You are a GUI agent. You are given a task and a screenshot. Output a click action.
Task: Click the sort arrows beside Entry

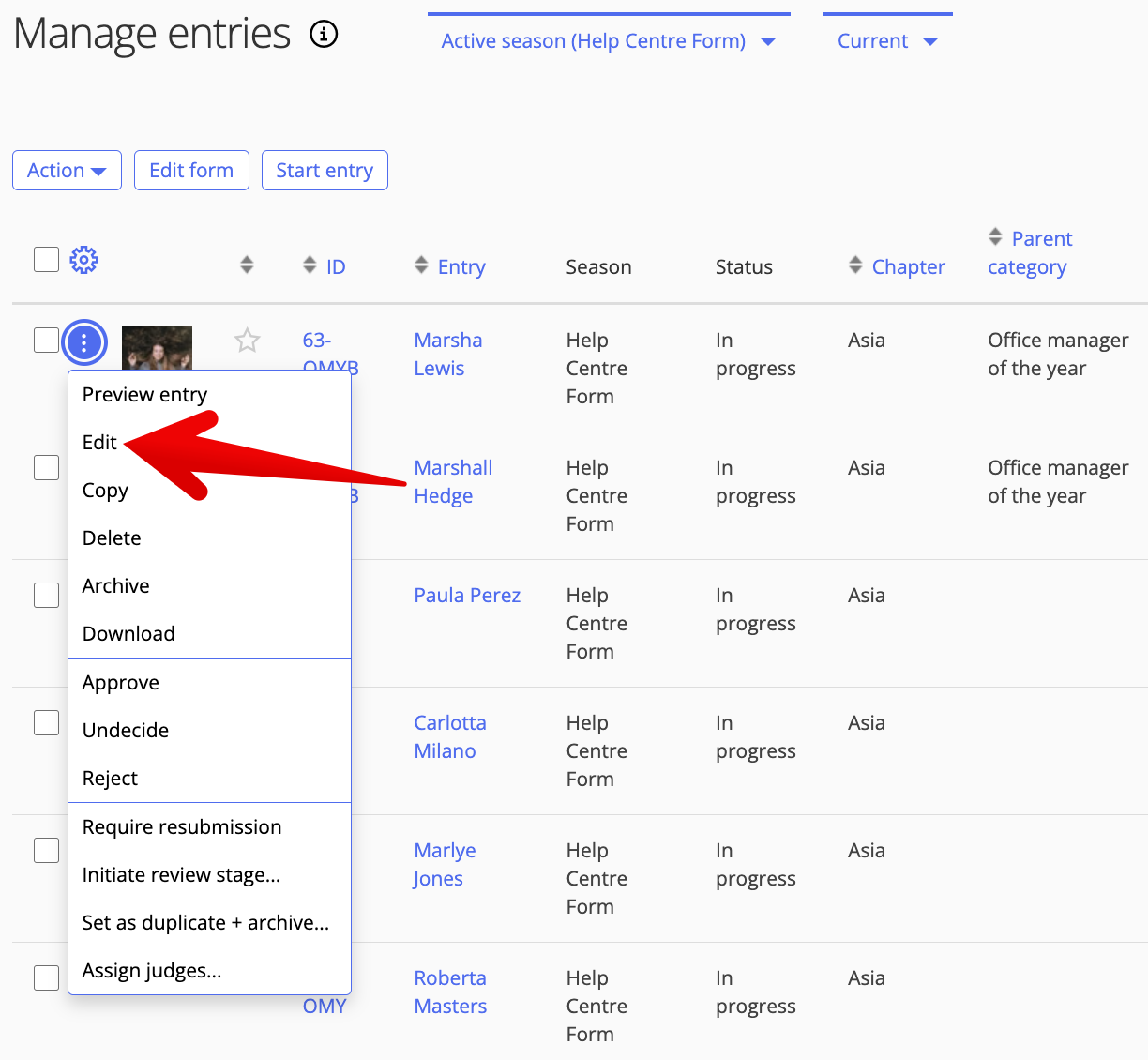[x=421, y=265]
